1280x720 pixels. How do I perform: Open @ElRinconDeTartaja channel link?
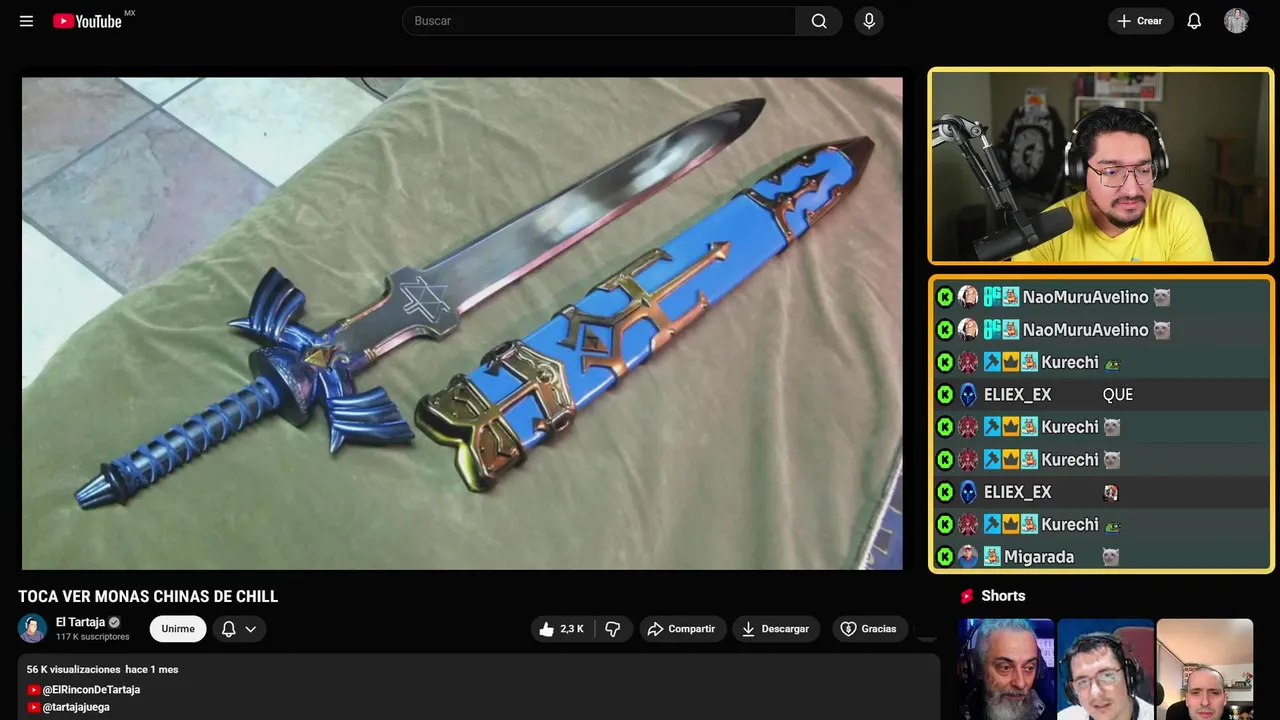91,690
